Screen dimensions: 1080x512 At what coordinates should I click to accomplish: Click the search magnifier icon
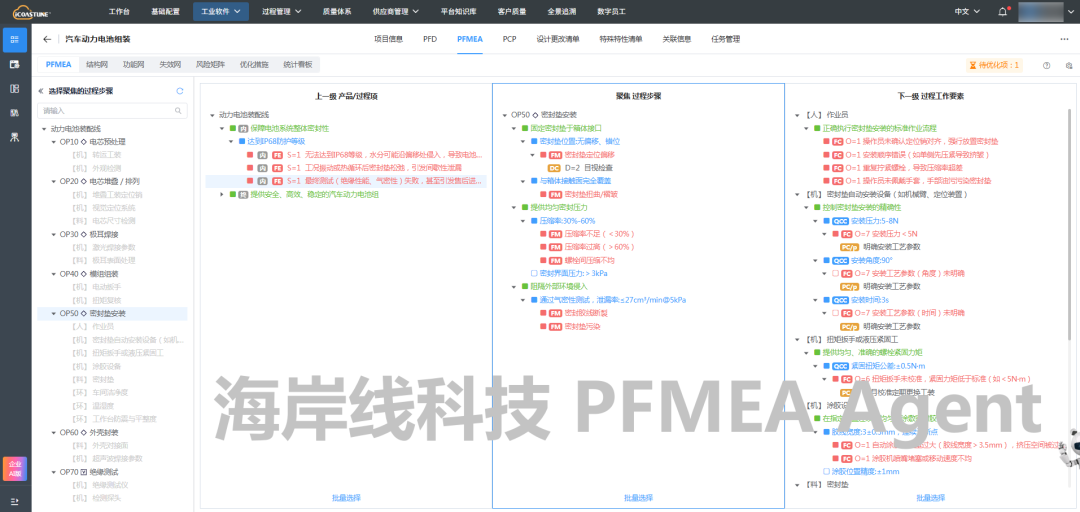(x=178, y=110)
